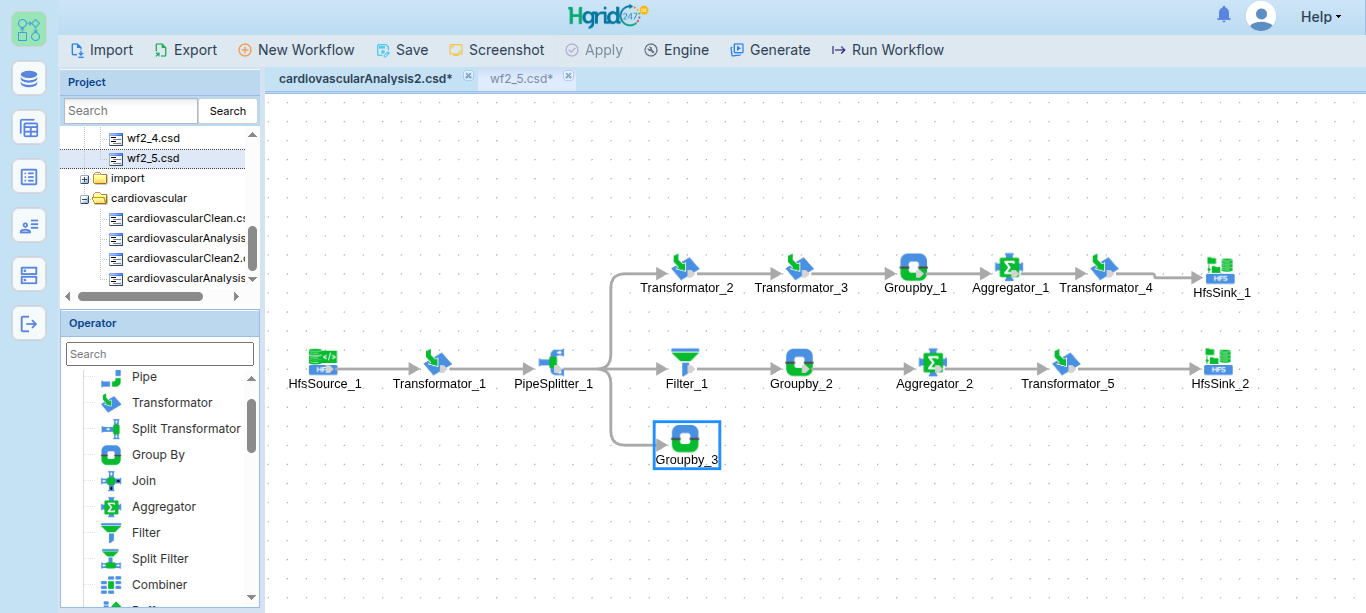Click the project tree horizontal scrollbar

140,296
